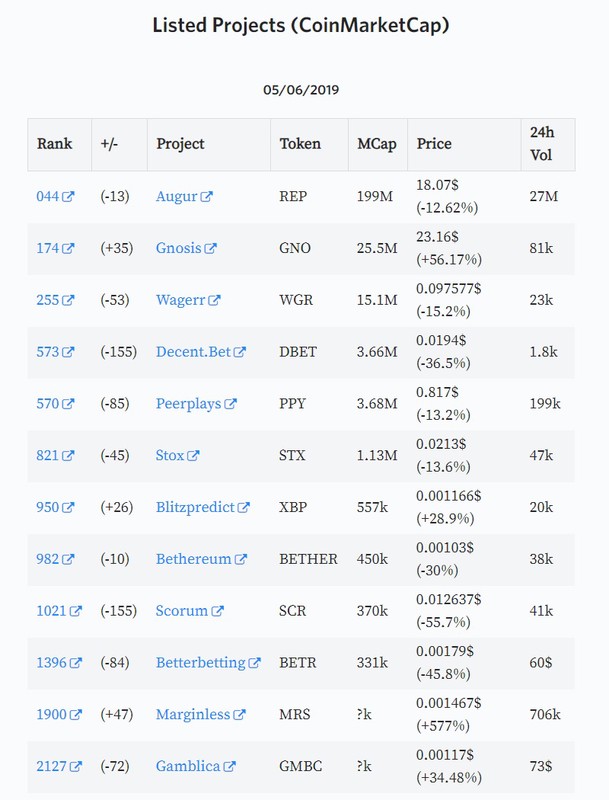The height and width of the screenshot is (800, 609).
Task: Click external link icon next to Gnosis
Action: coord(210,248)
